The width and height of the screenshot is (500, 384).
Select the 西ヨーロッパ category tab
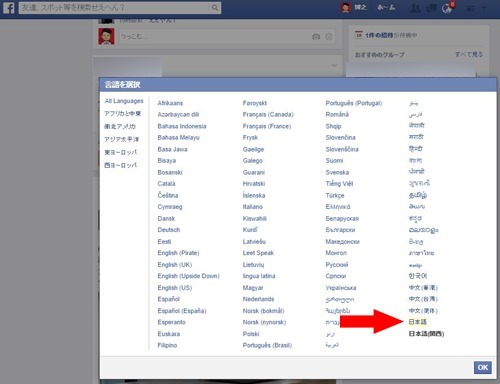pos(121,165)
